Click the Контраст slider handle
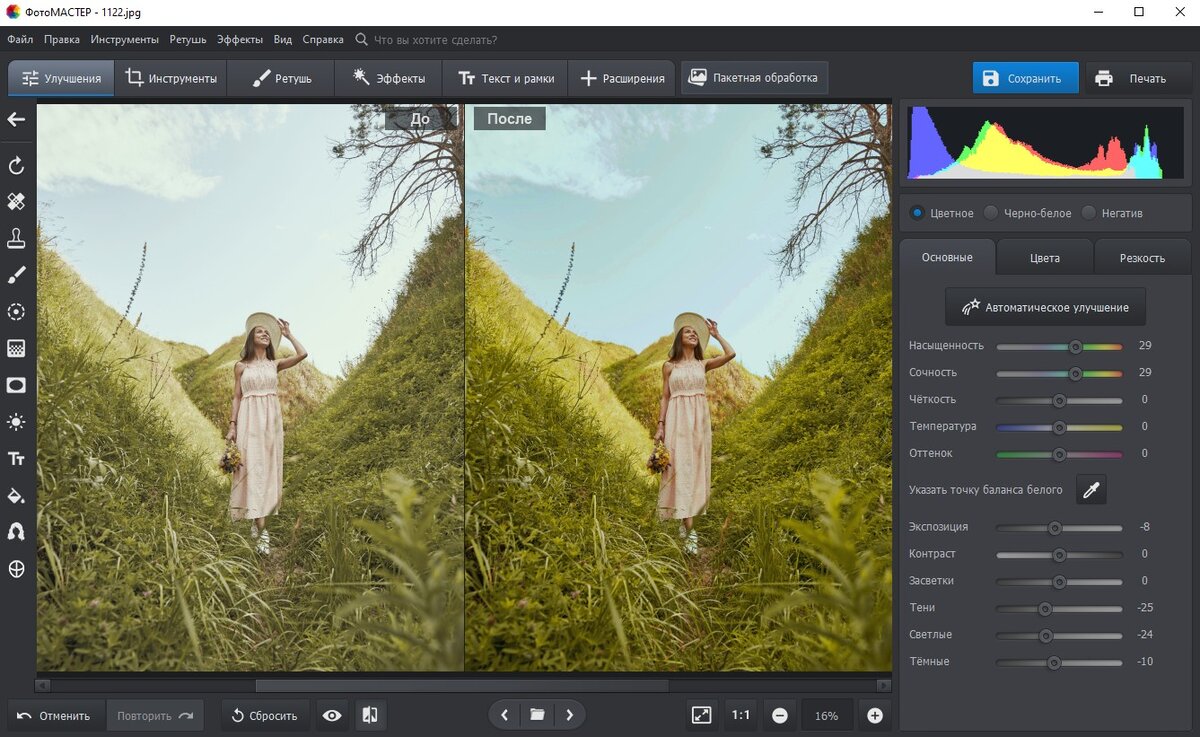Image resolution: width=1200 pixels, height=737 pixels. coord(1058,554)
